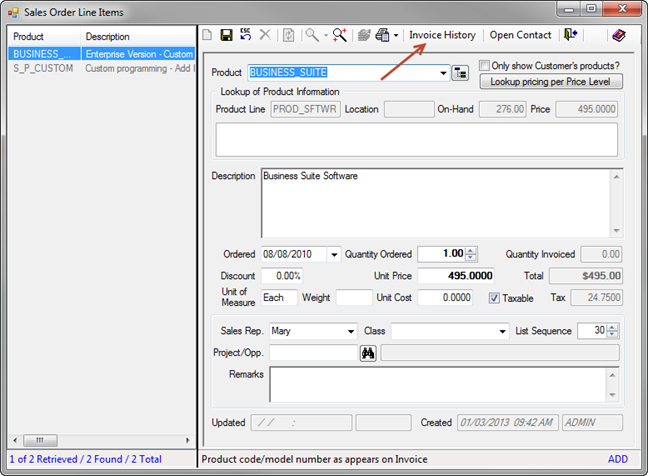Viewport: 648px width, 476px height.
Task: Click the New record toolbar icon
Action: [207, 35]
